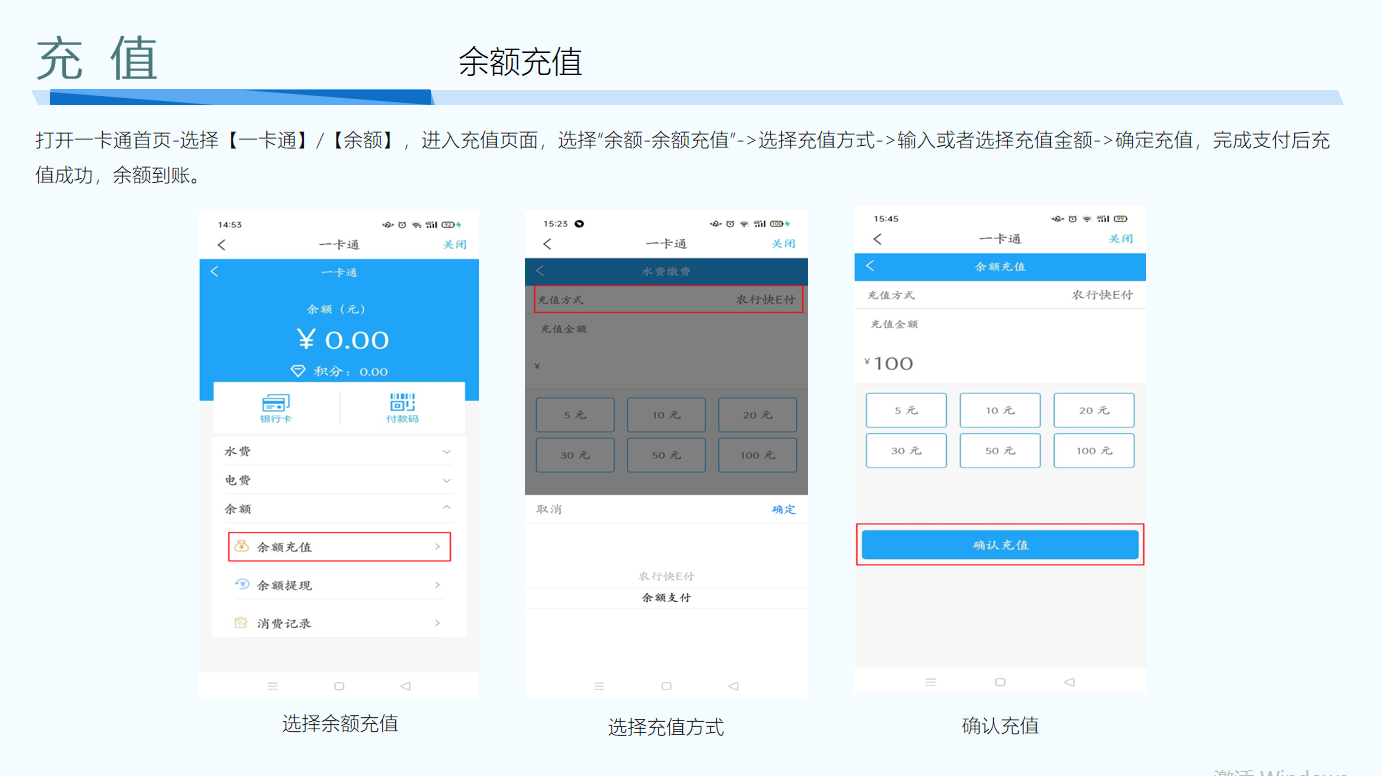The image size is (1382, 776).
Task: Choose 余额支付 in the payment picker
Action: point(666,598)
